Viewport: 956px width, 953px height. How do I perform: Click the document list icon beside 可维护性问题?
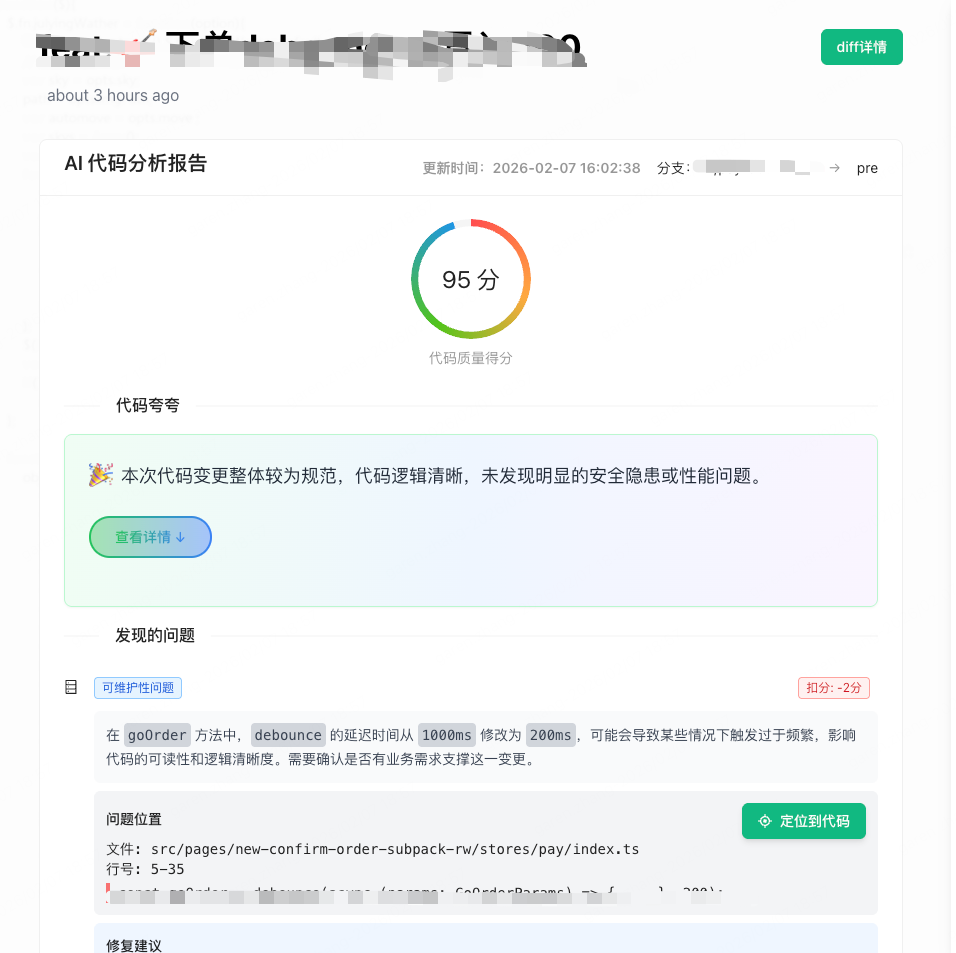tap(71, 687)
